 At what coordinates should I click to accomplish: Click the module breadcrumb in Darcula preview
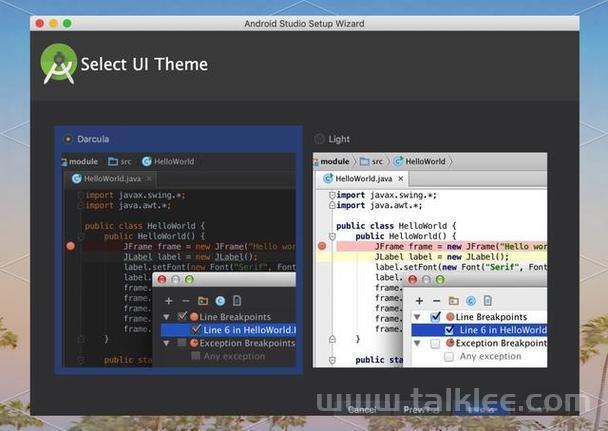pos(83,161)
